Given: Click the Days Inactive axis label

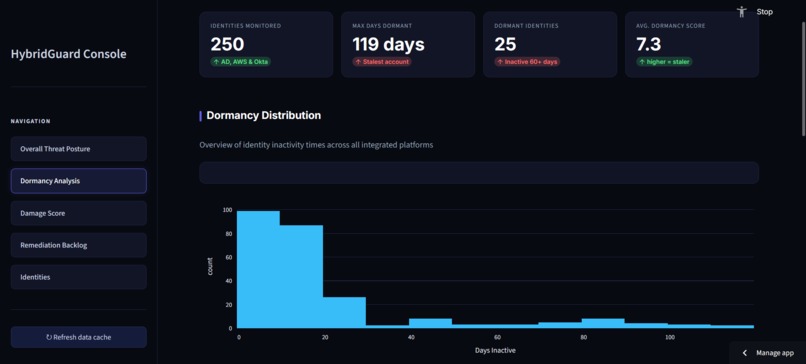Looking at the screenshot, I should point(495,350).
